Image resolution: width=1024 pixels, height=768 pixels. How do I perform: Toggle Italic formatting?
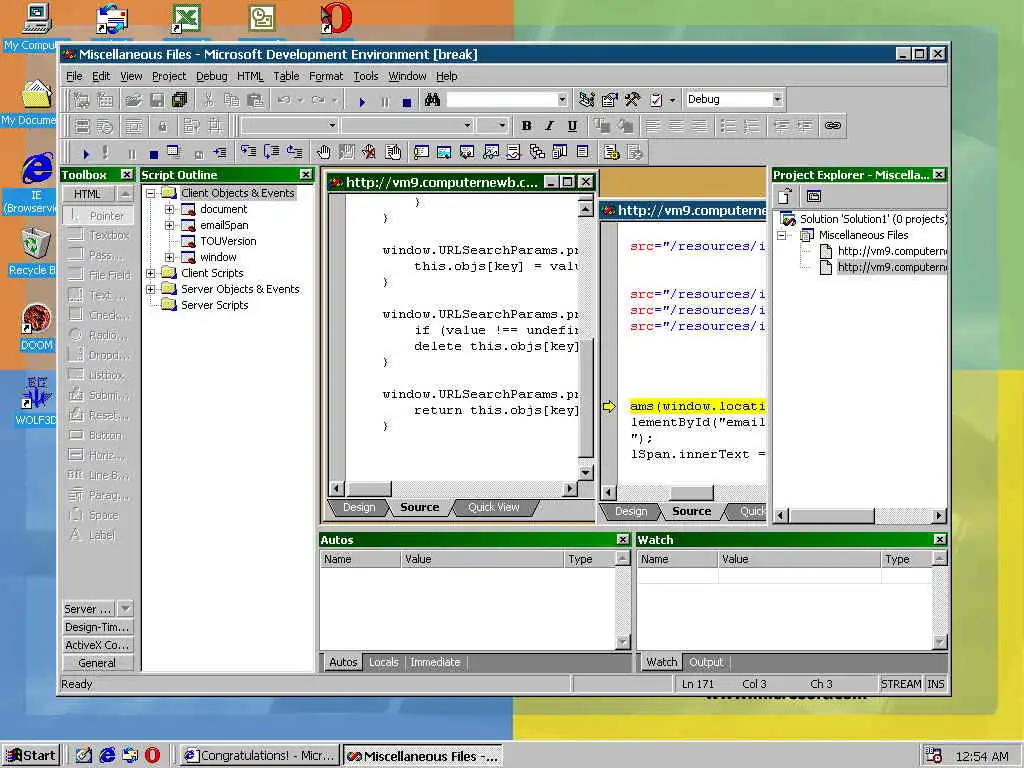coord(549,126)
